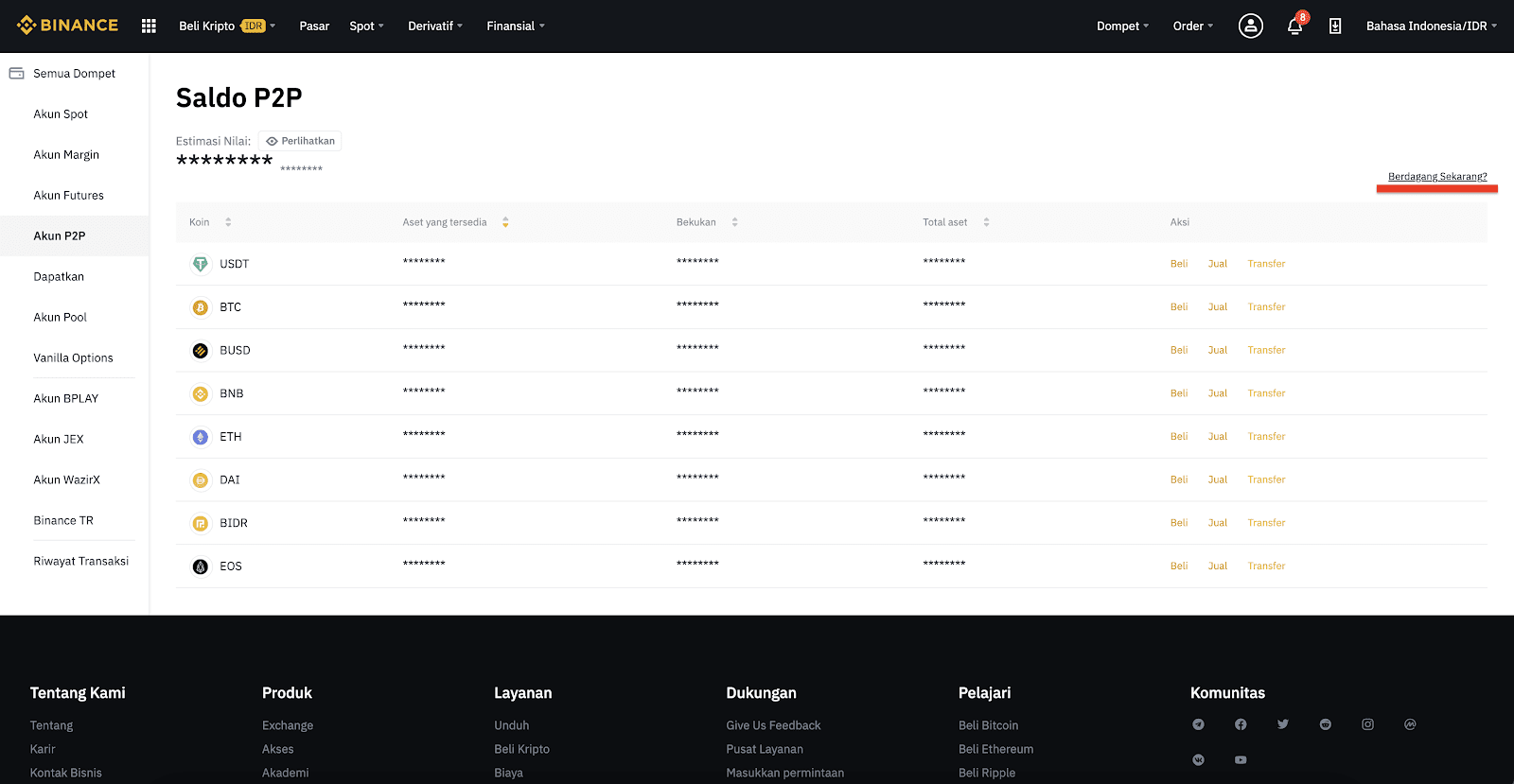The width and height of the screenshot is (1514, 784).
Task: Click the ETH coin icon
Action: [x=201, y=437]
